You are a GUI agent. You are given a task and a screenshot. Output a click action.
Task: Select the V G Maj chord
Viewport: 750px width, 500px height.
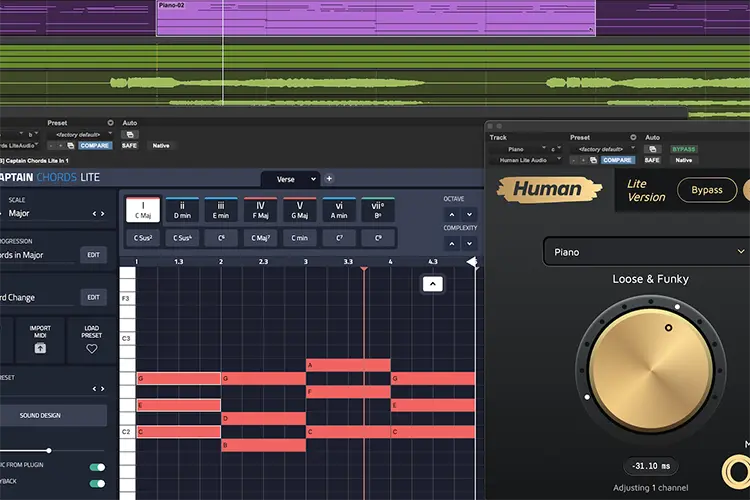pos(299,210)
